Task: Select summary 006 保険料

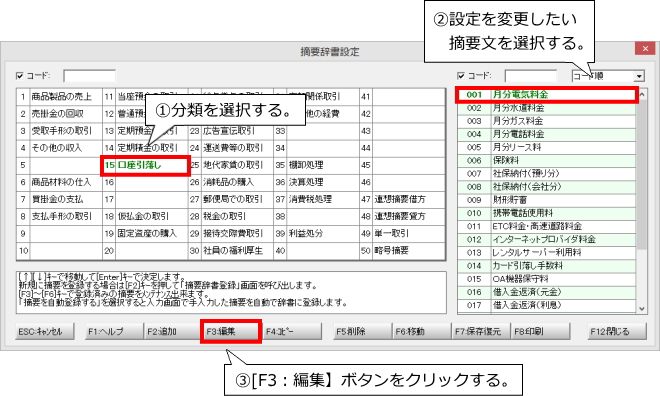Action: (x=547, y=160)
